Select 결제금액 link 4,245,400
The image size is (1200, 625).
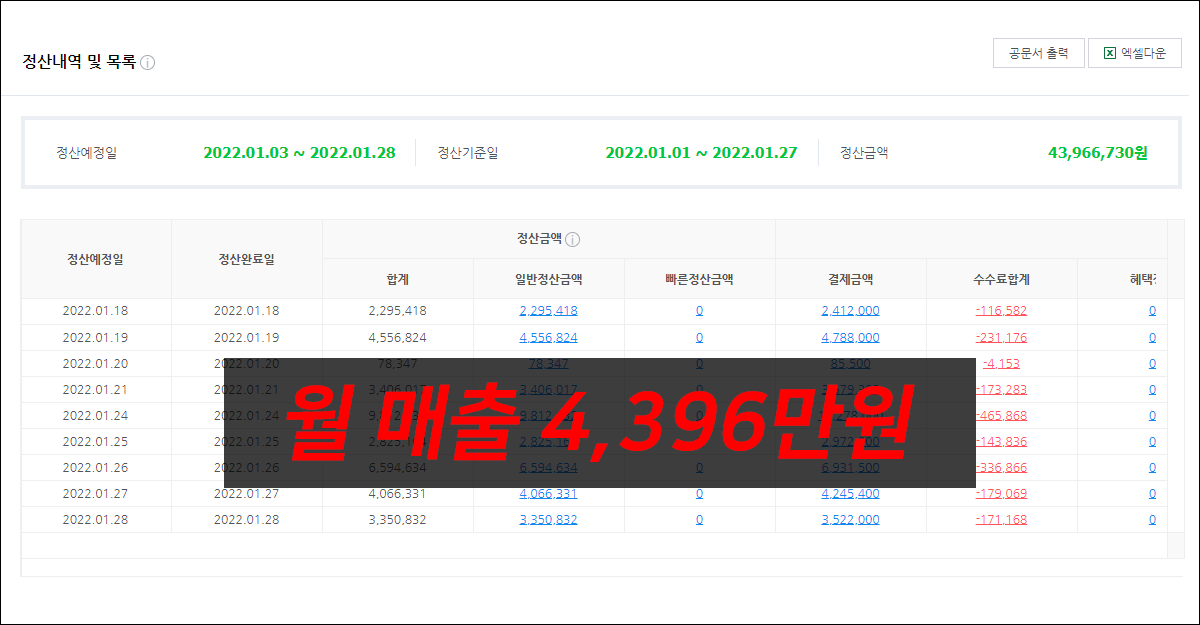pyautogui.click(x=850, y=493)
